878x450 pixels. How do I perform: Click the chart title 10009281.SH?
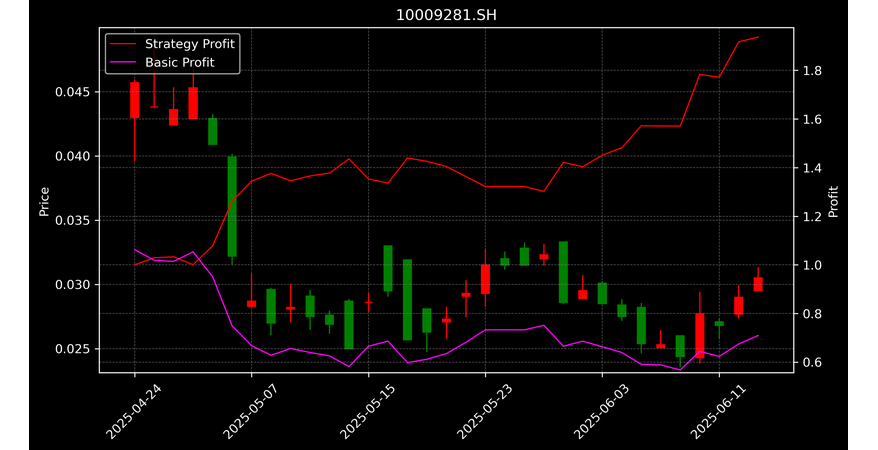tap(446, 15)
